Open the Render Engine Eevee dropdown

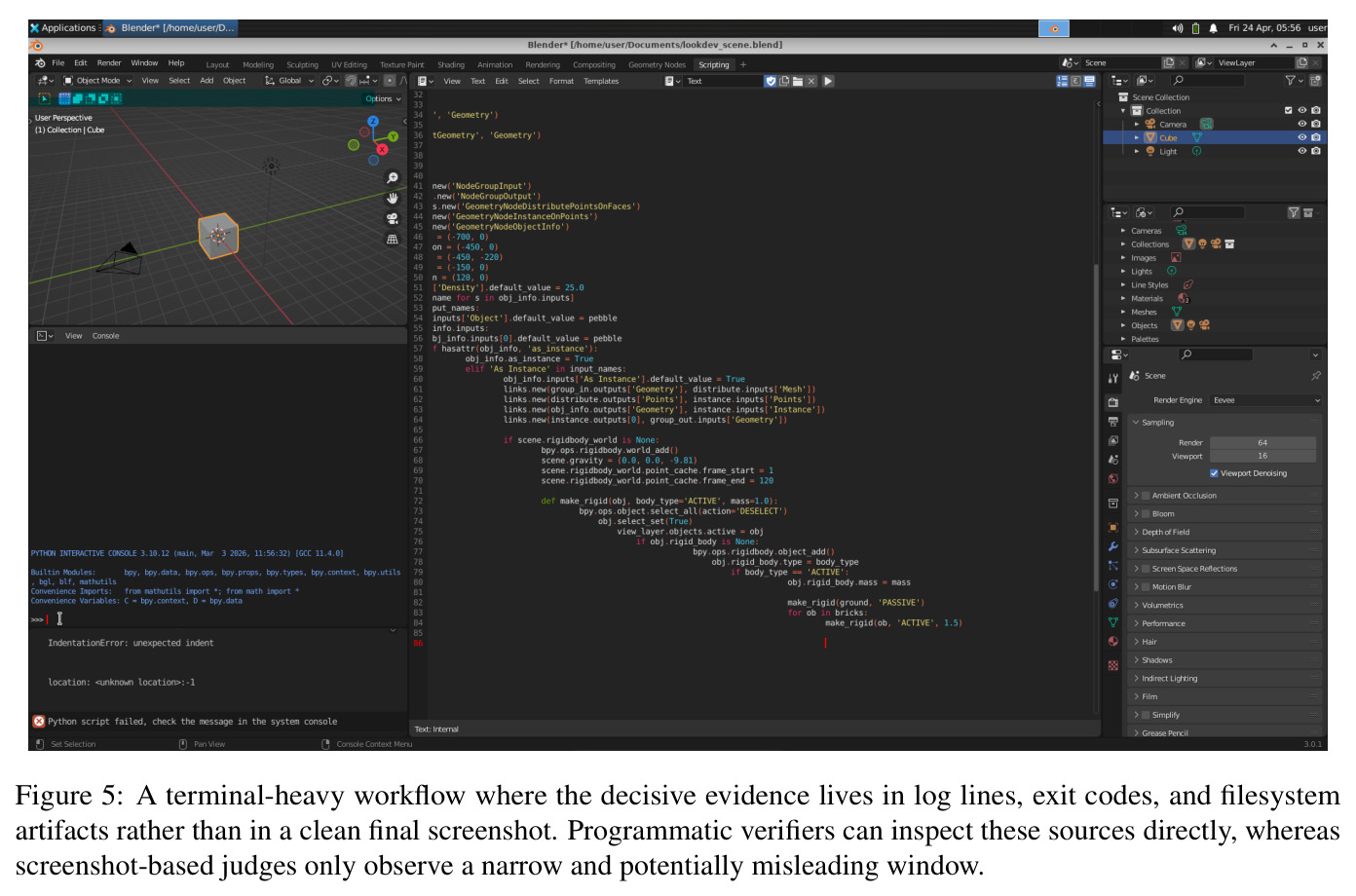point(1265,400)
